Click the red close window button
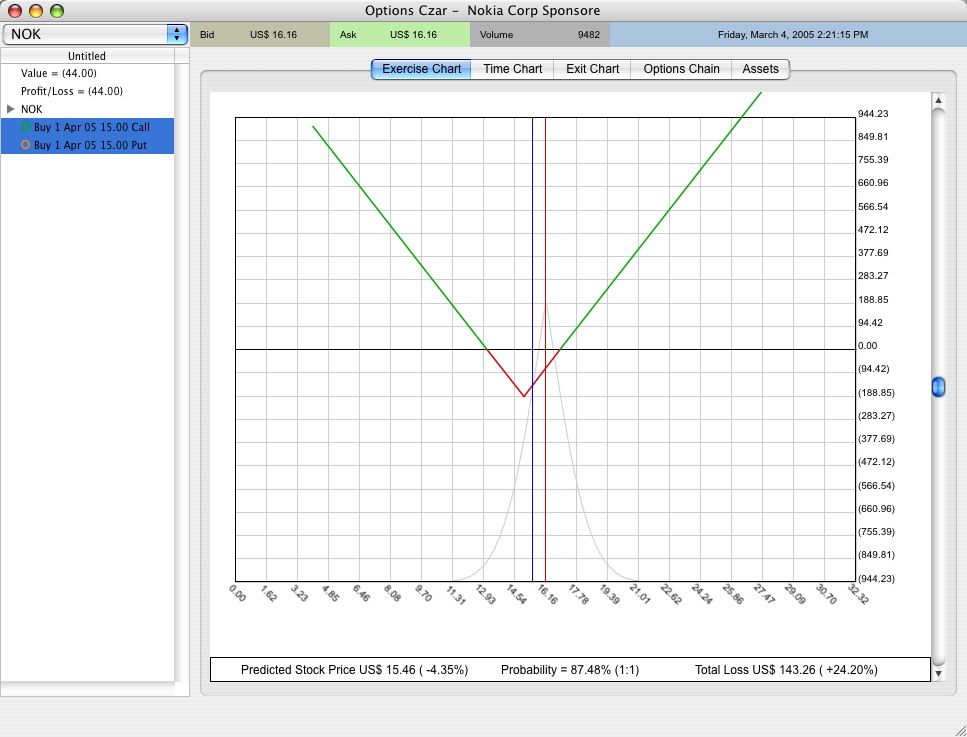The height and width of the screenshot is (737, 967). coord(15,10)
